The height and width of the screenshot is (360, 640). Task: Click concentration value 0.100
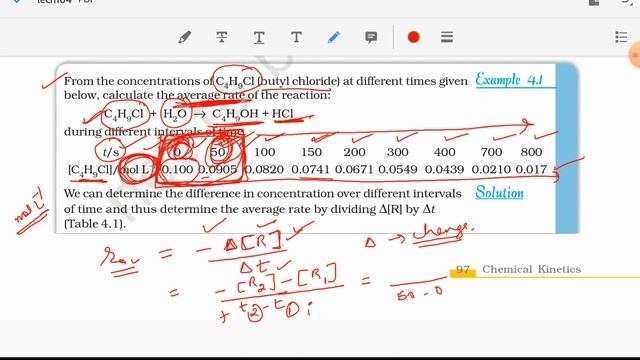coord(178,169)
